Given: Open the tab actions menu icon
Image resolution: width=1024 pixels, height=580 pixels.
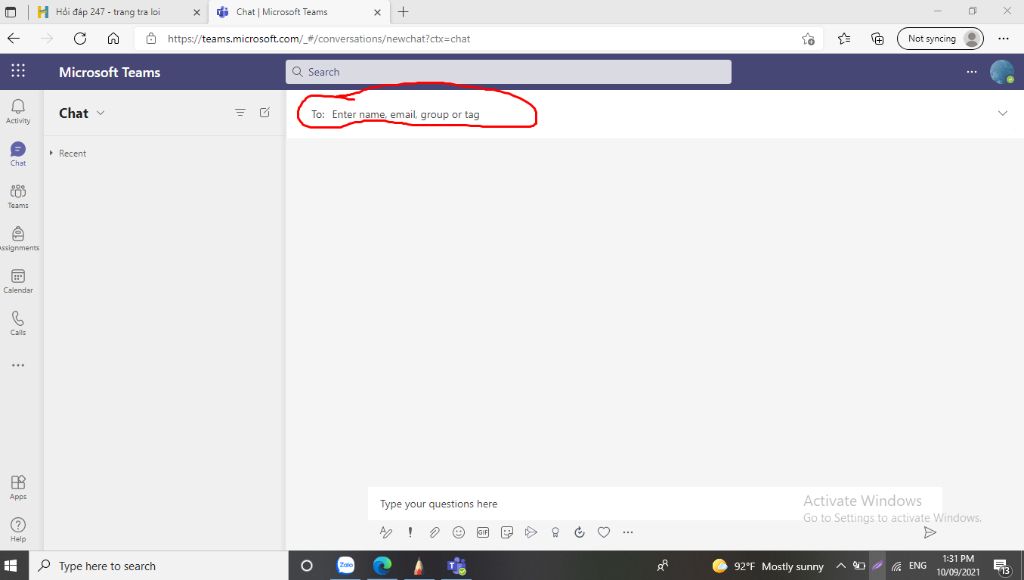Looking at the screenshot, I should click(x=10, y=12).
